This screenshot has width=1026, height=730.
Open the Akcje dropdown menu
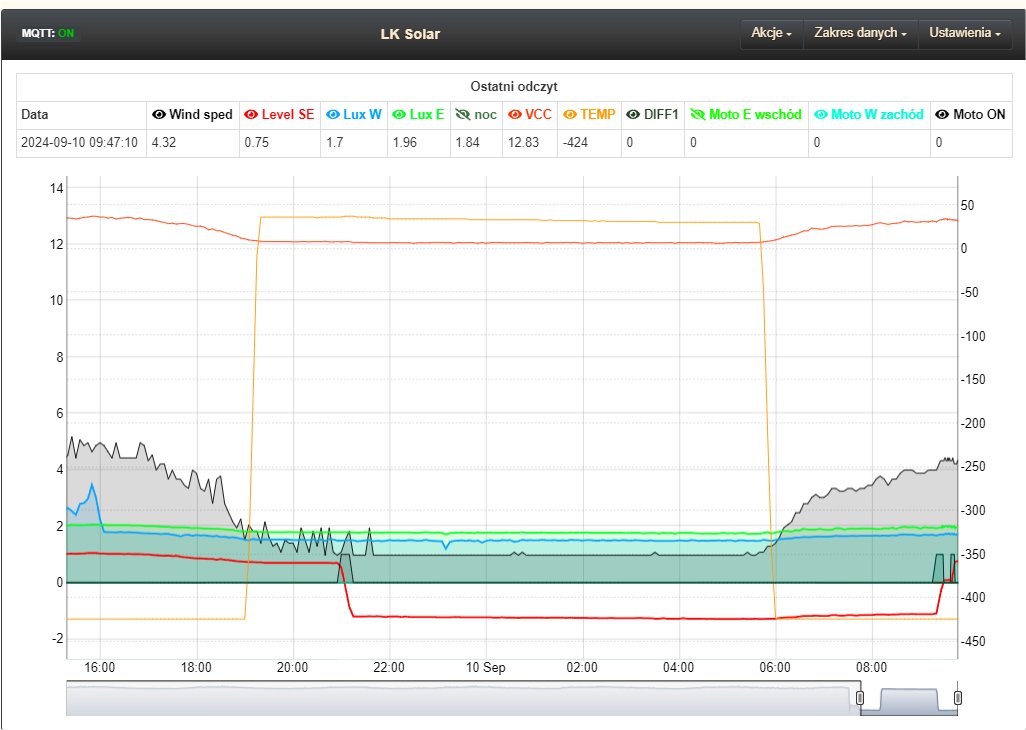(x=771, y=33)
